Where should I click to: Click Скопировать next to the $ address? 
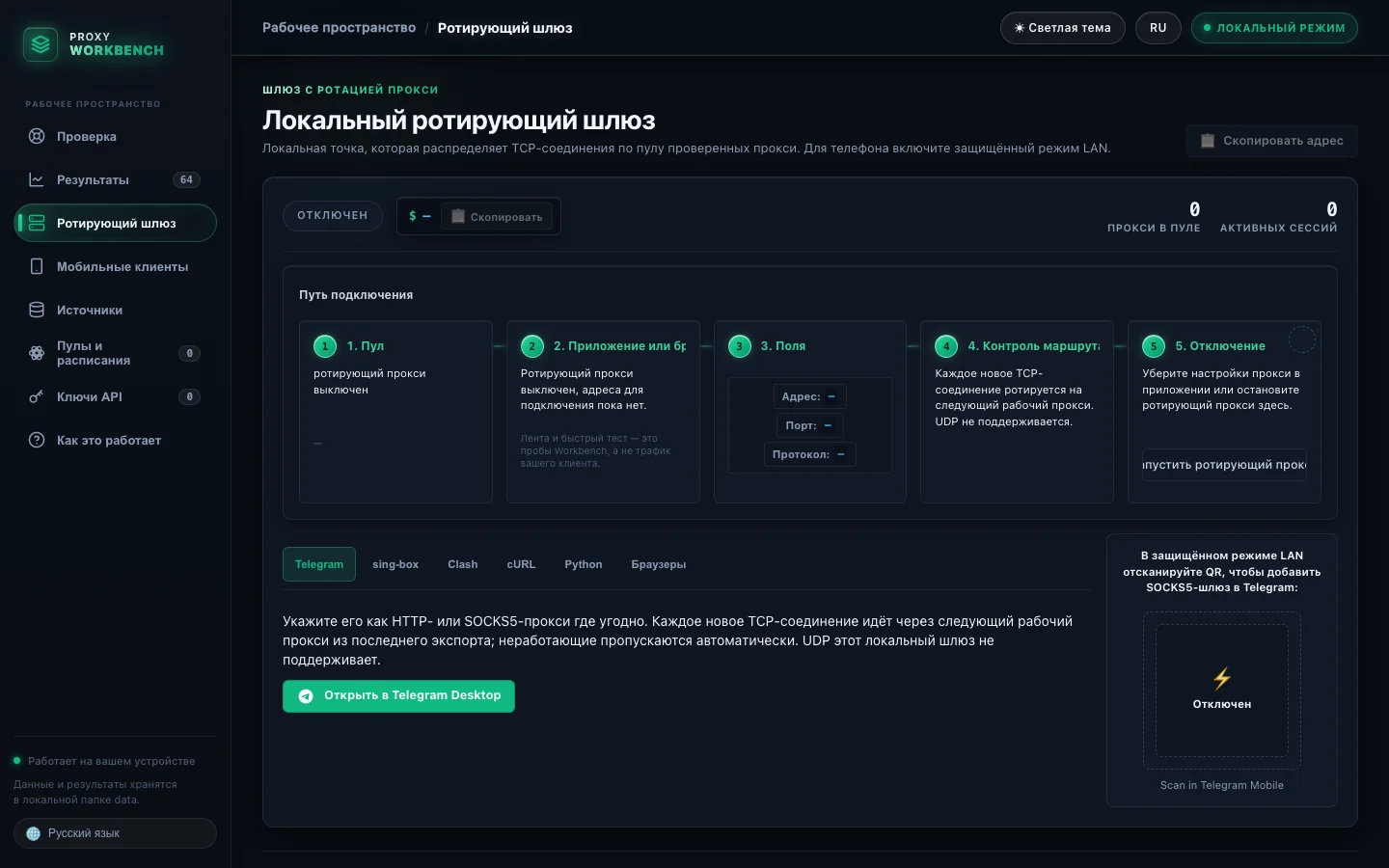point(498,217)
